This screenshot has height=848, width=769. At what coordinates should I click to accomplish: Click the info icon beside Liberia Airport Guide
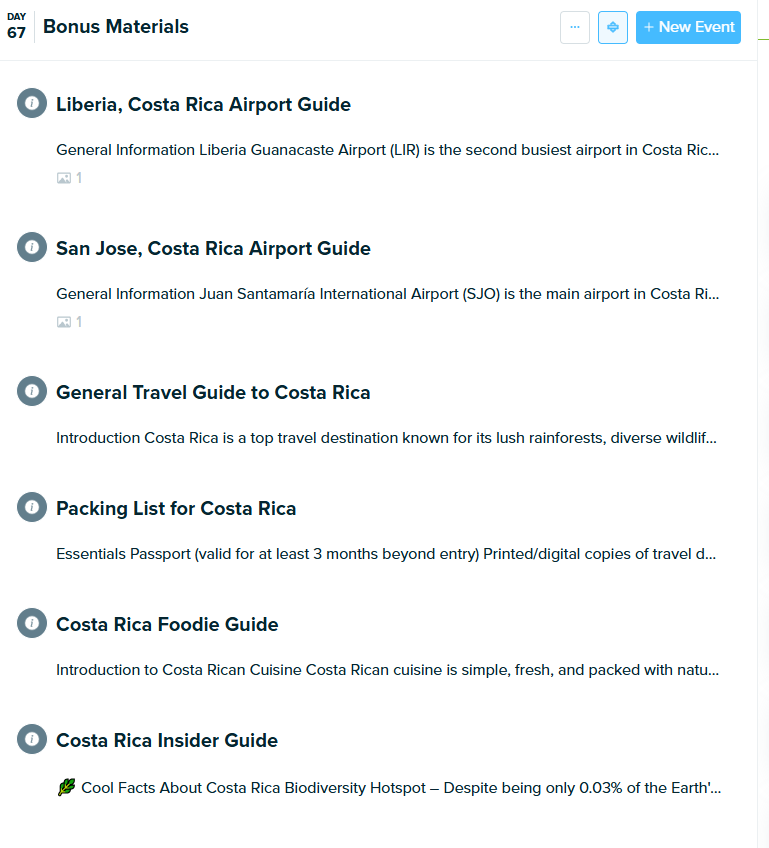31,102
